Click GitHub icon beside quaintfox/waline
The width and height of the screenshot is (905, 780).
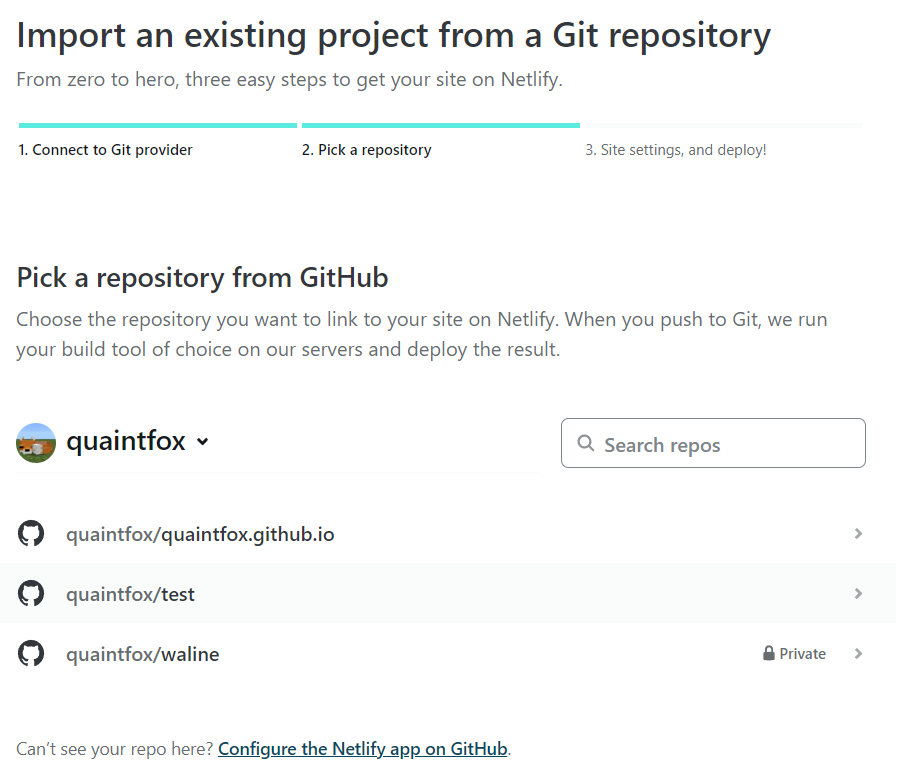coord(32,654)
